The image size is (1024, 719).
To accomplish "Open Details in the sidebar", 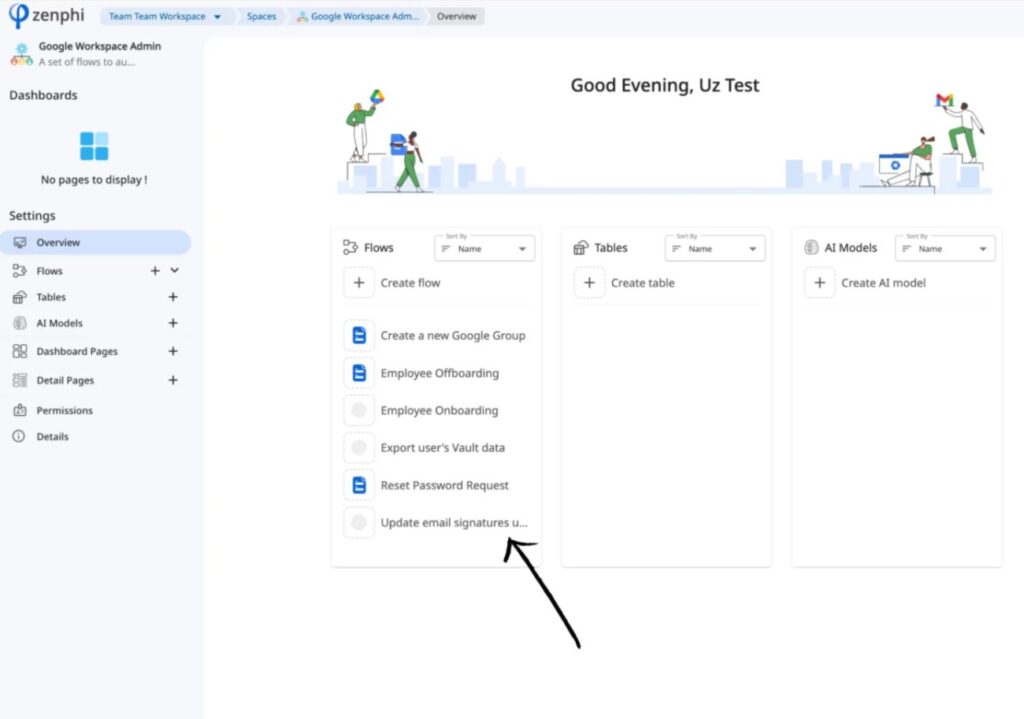I will 52,436.
